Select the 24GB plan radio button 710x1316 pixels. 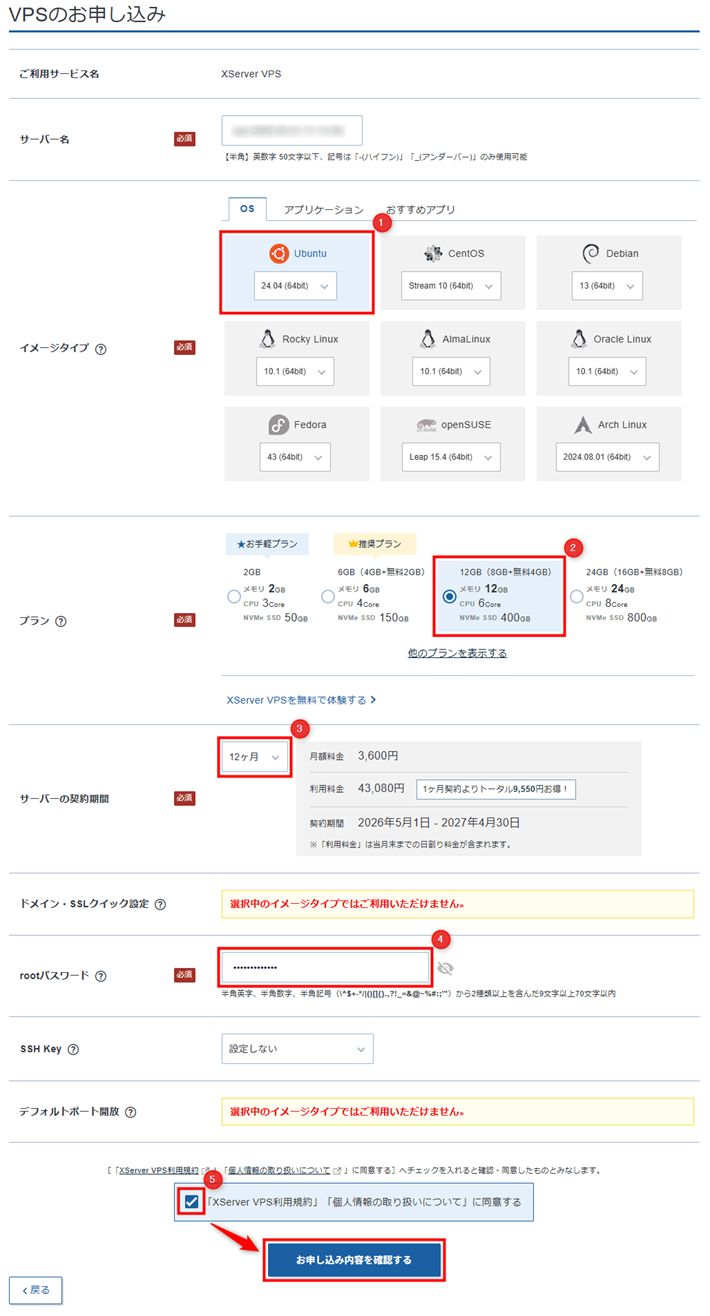576,597
